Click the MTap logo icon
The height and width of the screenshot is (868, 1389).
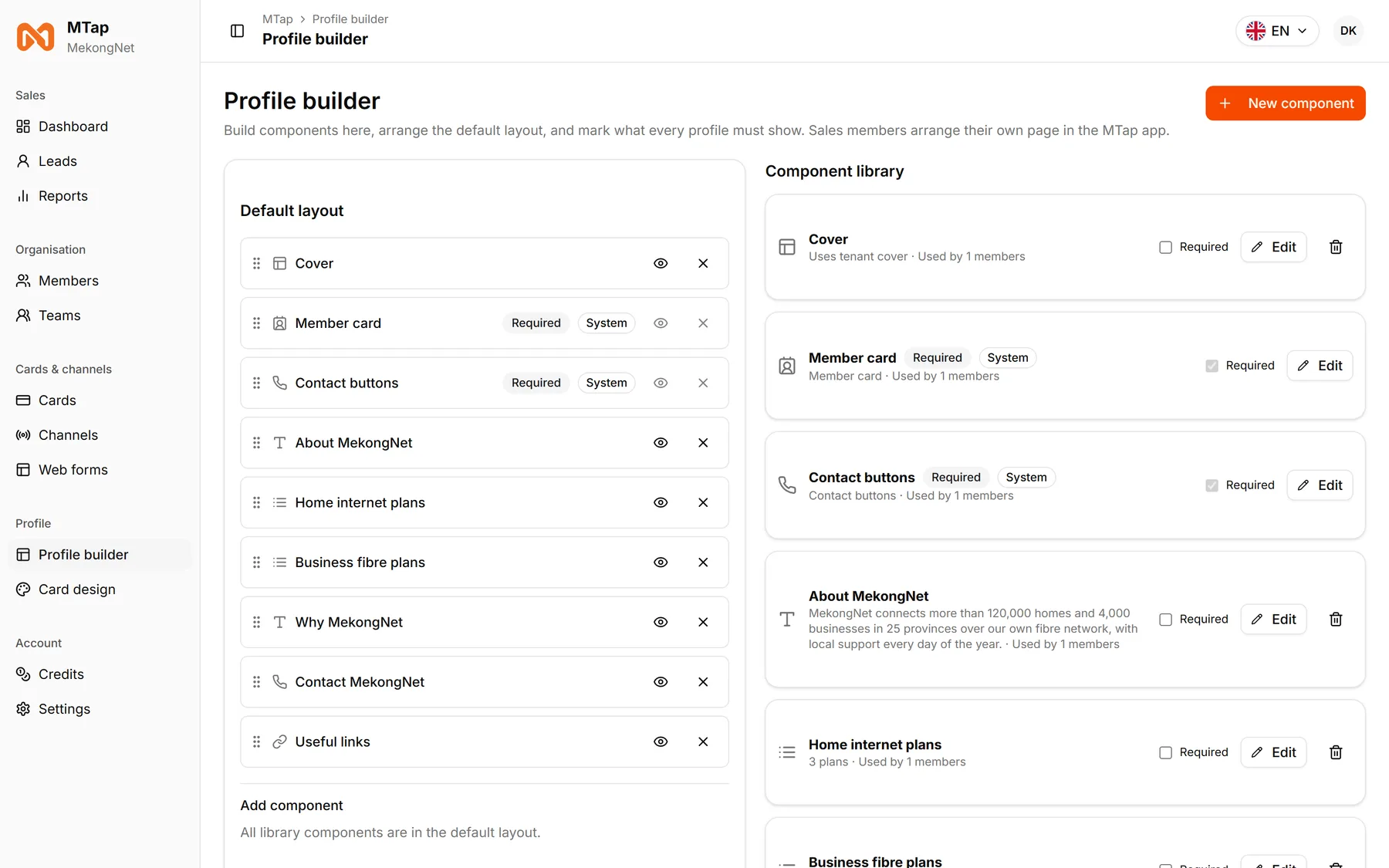click(x=35, y=36)
